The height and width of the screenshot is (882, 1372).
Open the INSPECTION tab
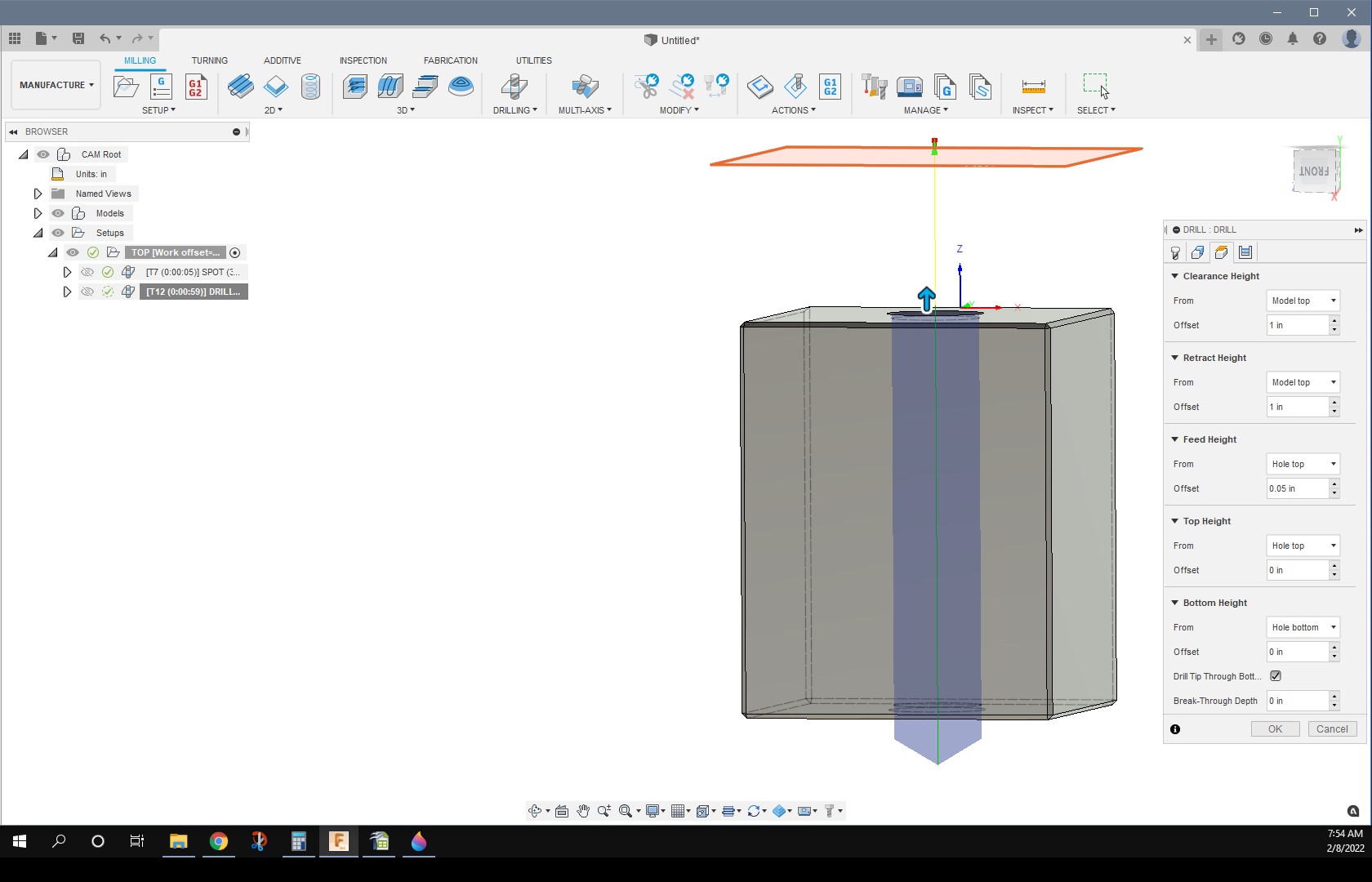tap(363, 60)
